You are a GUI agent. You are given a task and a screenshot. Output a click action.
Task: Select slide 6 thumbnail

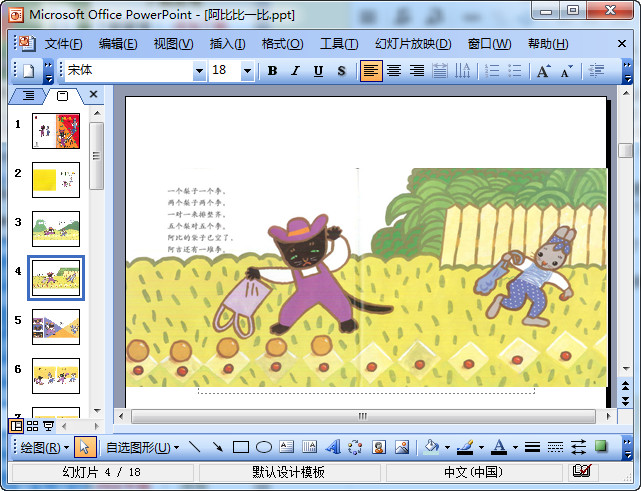(56, 376)
